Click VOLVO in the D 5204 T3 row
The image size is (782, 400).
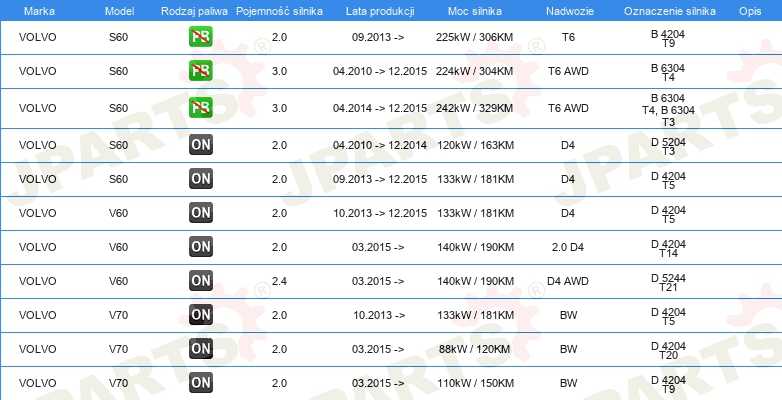pos(38,145)
